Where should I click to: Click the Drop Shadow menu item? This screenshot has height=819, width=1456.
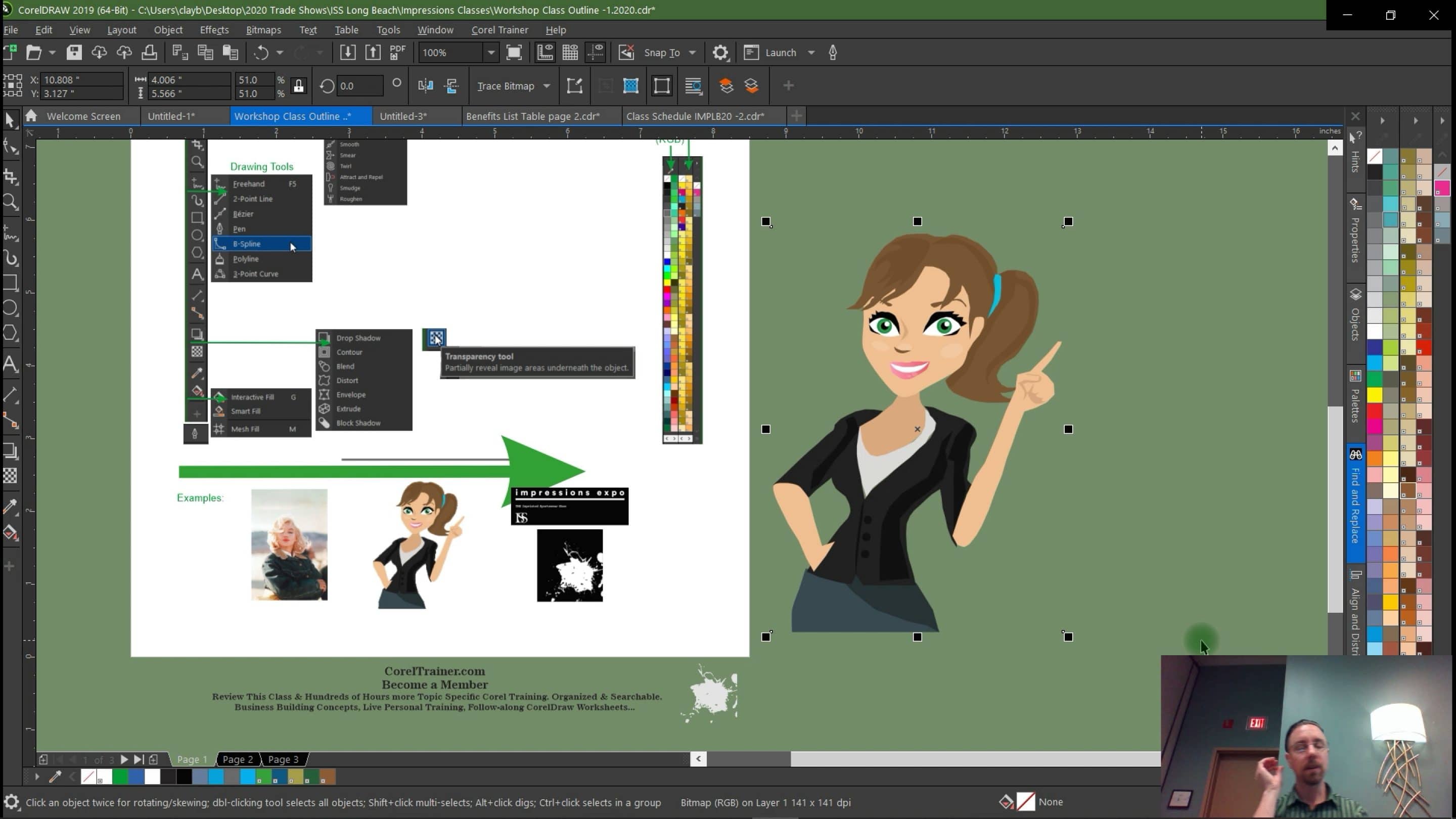tap(358, 338)
